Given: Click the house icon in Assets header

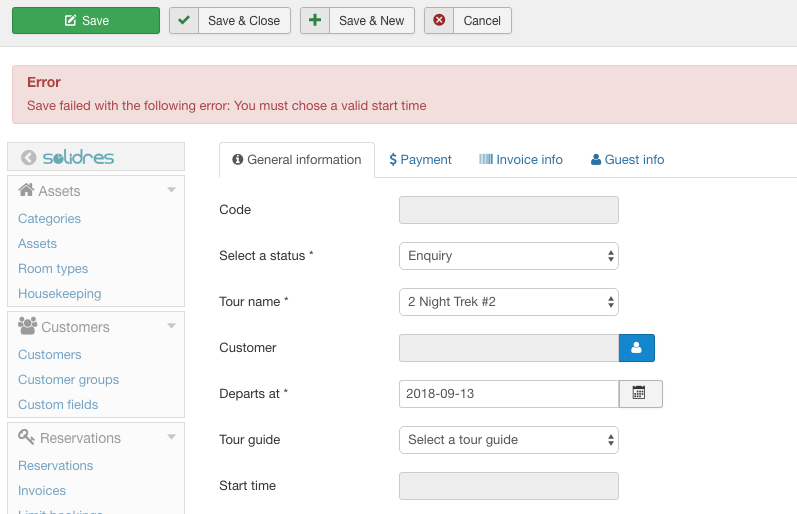Looking at the screenshot, I should click(26, 190).
